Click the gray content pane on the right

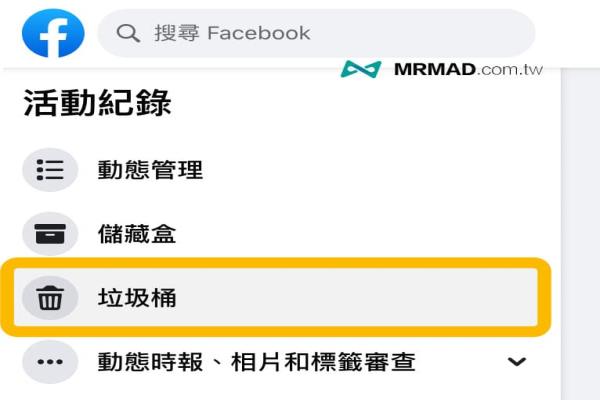580,234
